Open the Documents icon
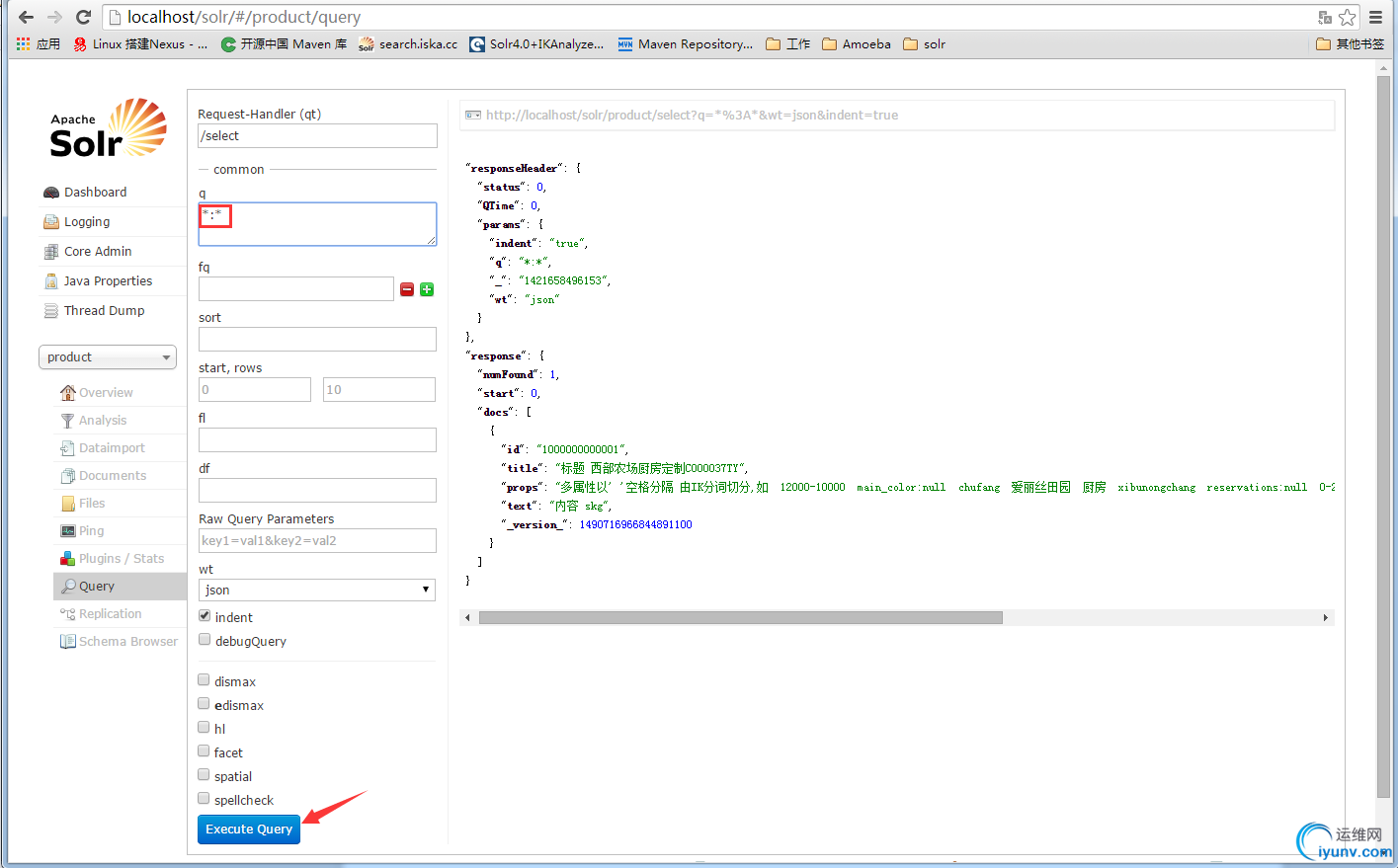The height and width of the screenshot is (868, 1398). click(x=68, y=475)
